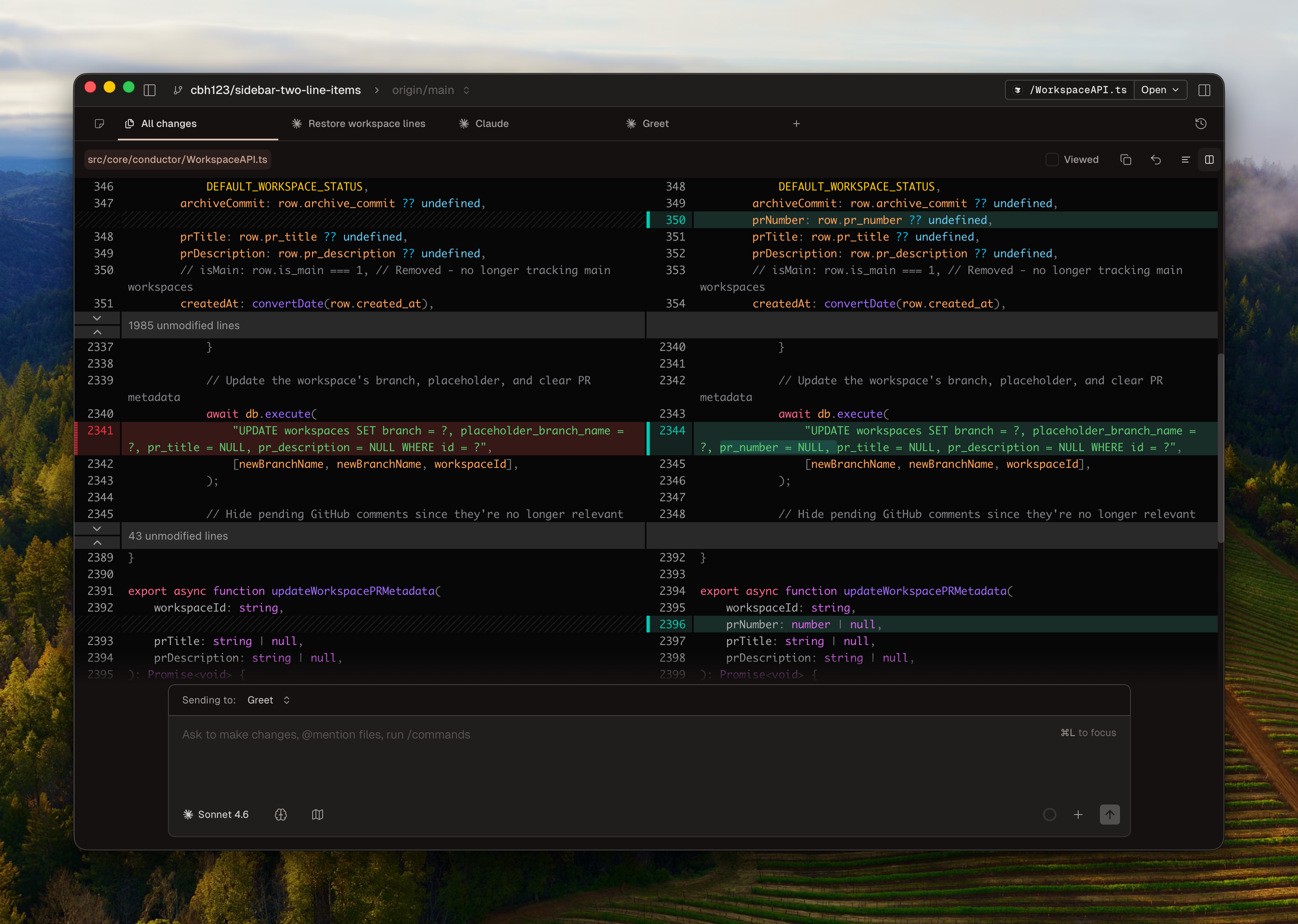
Task: Expand the 1985 unmodified lines downward
Action: click(97, 318)
